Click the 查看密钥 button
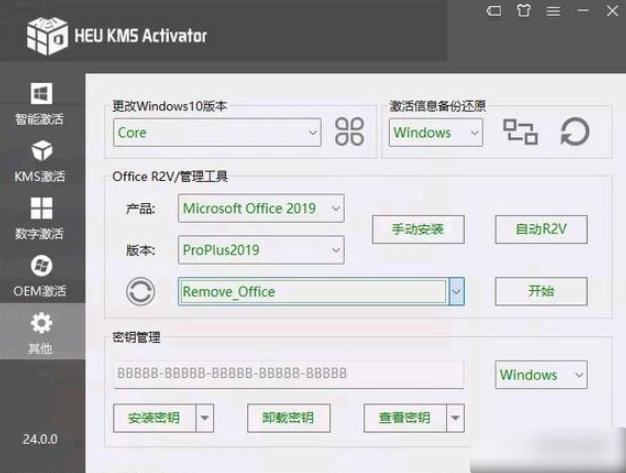Viewport: 626px width, 473px height. pyautogui.click(x=405, y=418)
